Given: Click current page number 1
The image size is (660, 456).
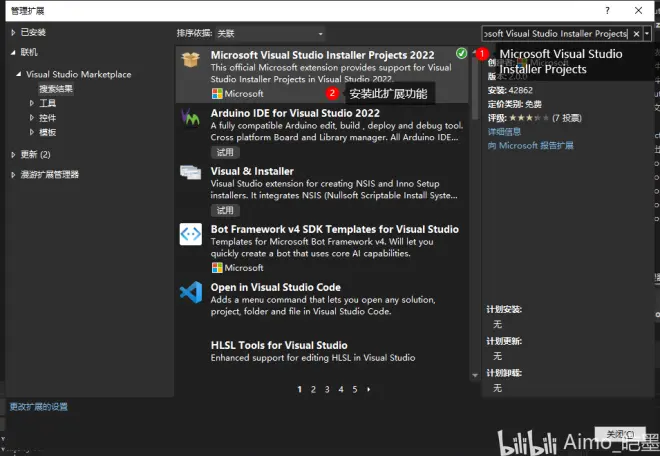Looking at the screenshot, I should (x=299, y=389).
